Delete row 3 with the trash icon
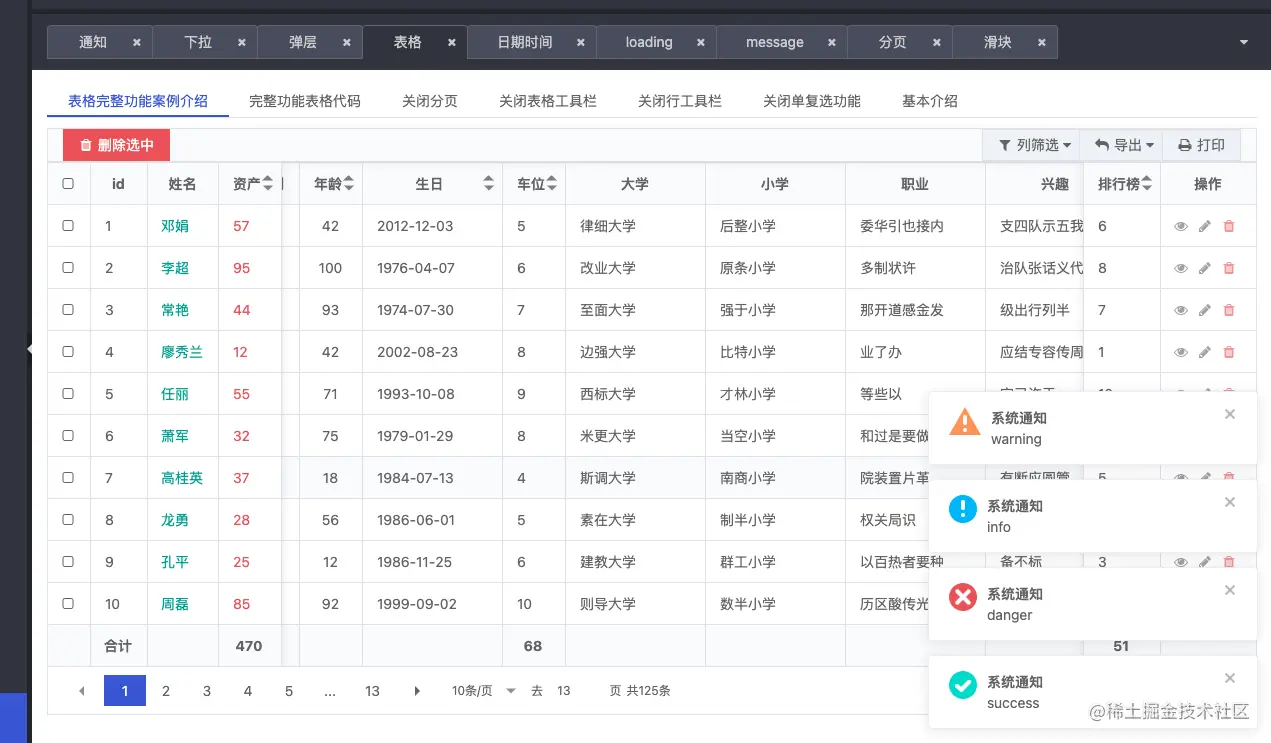Screen dimensions: 1271x743 pyautogui.click(x=1229, y=310)
